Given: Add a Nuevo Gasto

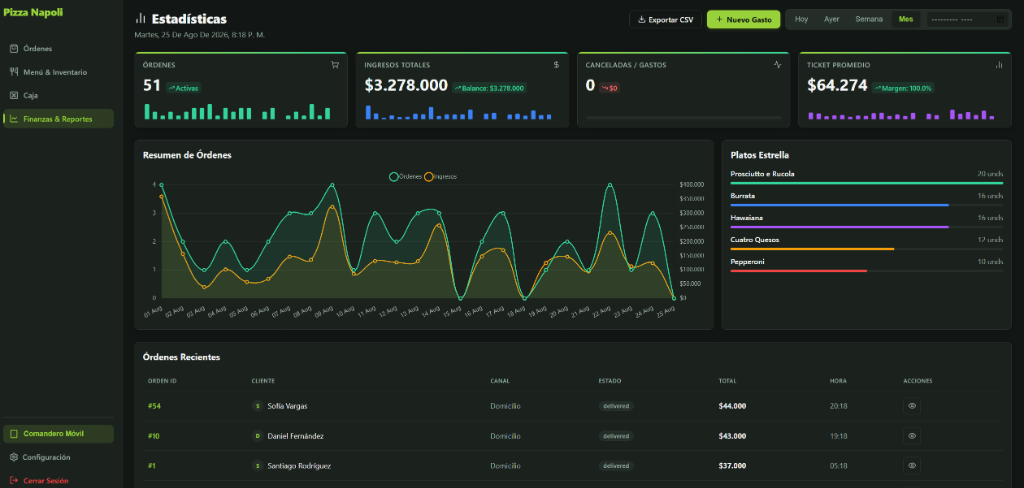Looking at the screenshot, I should tap(743, 20).
